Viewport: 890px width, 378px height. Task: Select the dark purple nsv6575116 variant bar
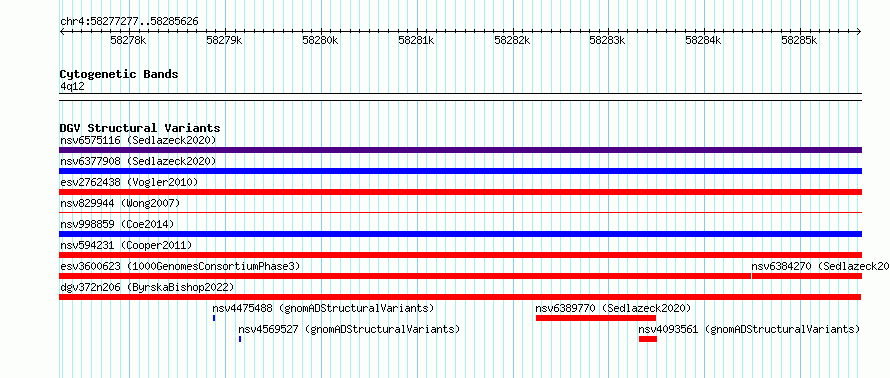[460, 150]
